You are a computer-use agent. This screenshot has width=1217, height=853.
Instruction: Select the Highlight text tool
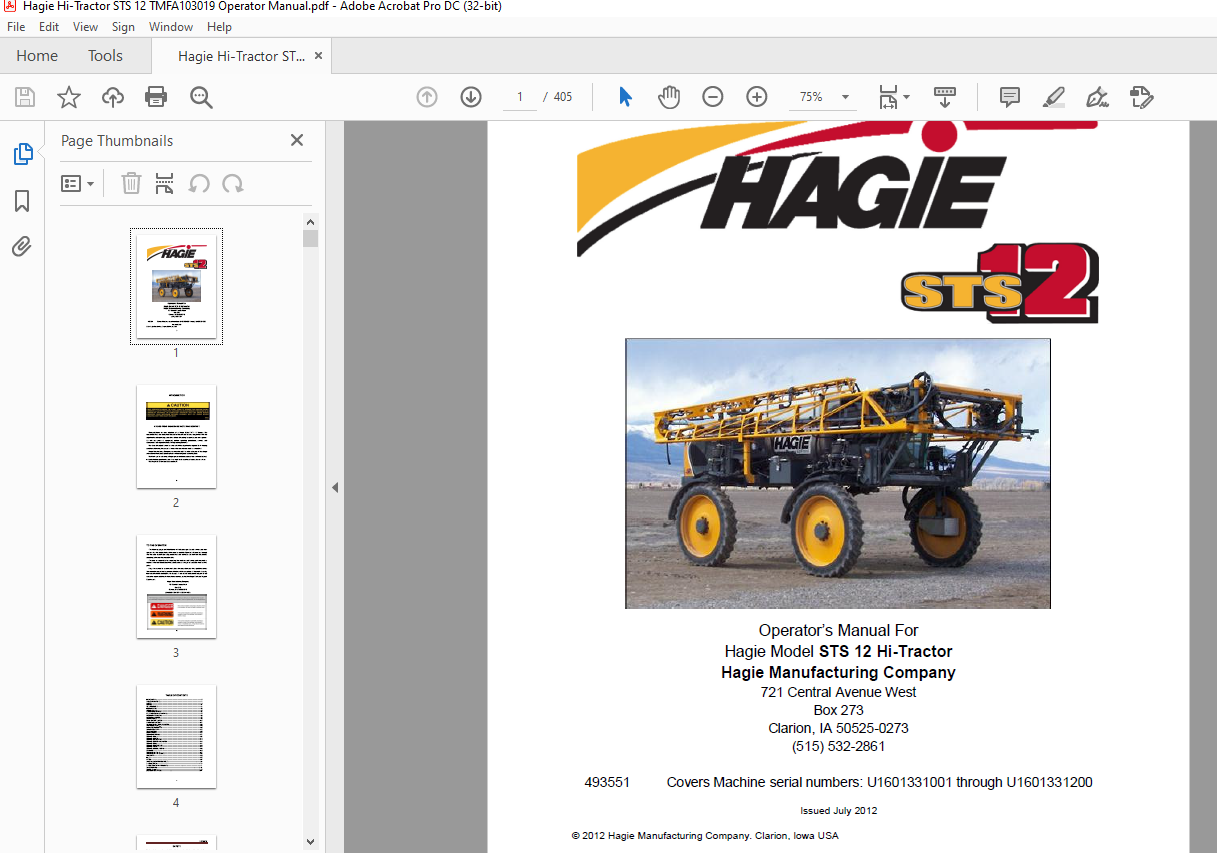pyautogui.click(x=1053, y=97)
